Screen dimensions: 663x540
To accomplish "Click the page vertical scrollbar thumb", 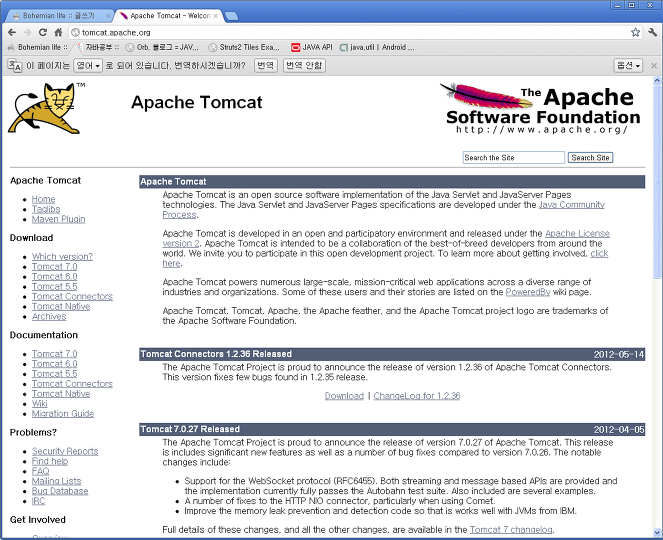I will [x=657, y=182].
